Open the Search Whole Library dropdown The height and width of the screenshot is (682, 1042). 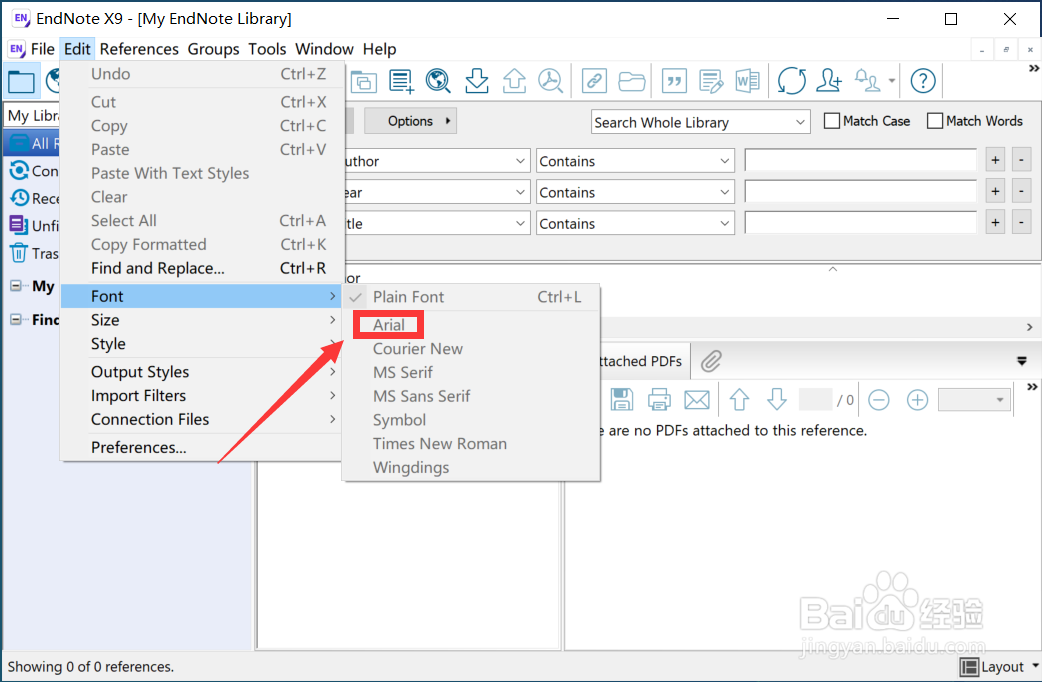[700, 122]
